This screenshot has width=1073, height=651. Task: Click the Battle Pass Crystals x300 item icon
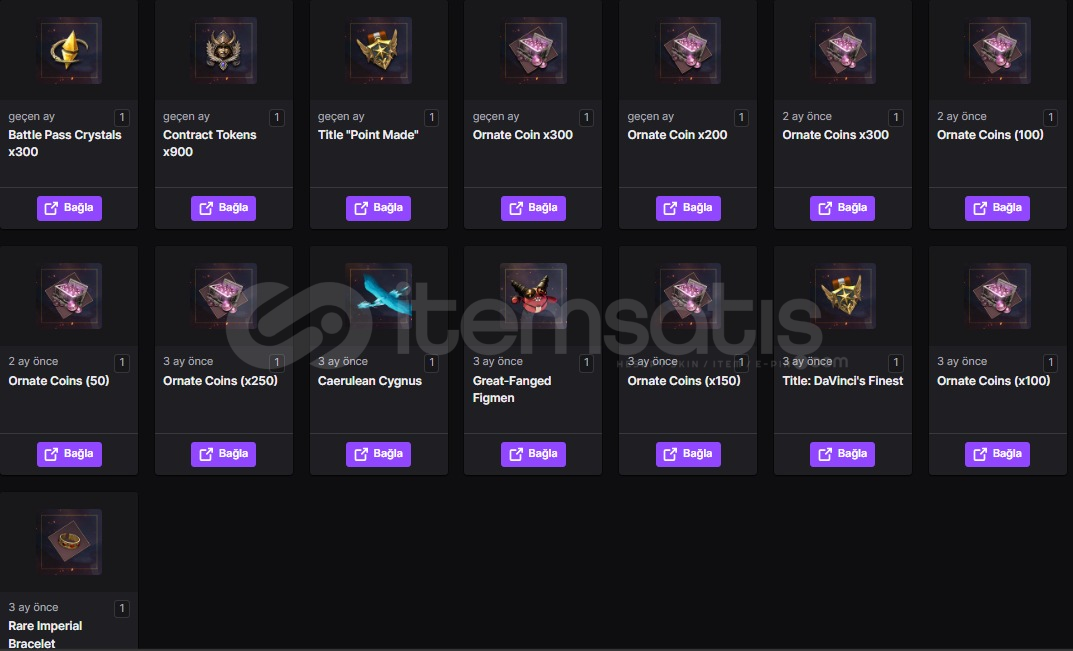tap(69, 51)
